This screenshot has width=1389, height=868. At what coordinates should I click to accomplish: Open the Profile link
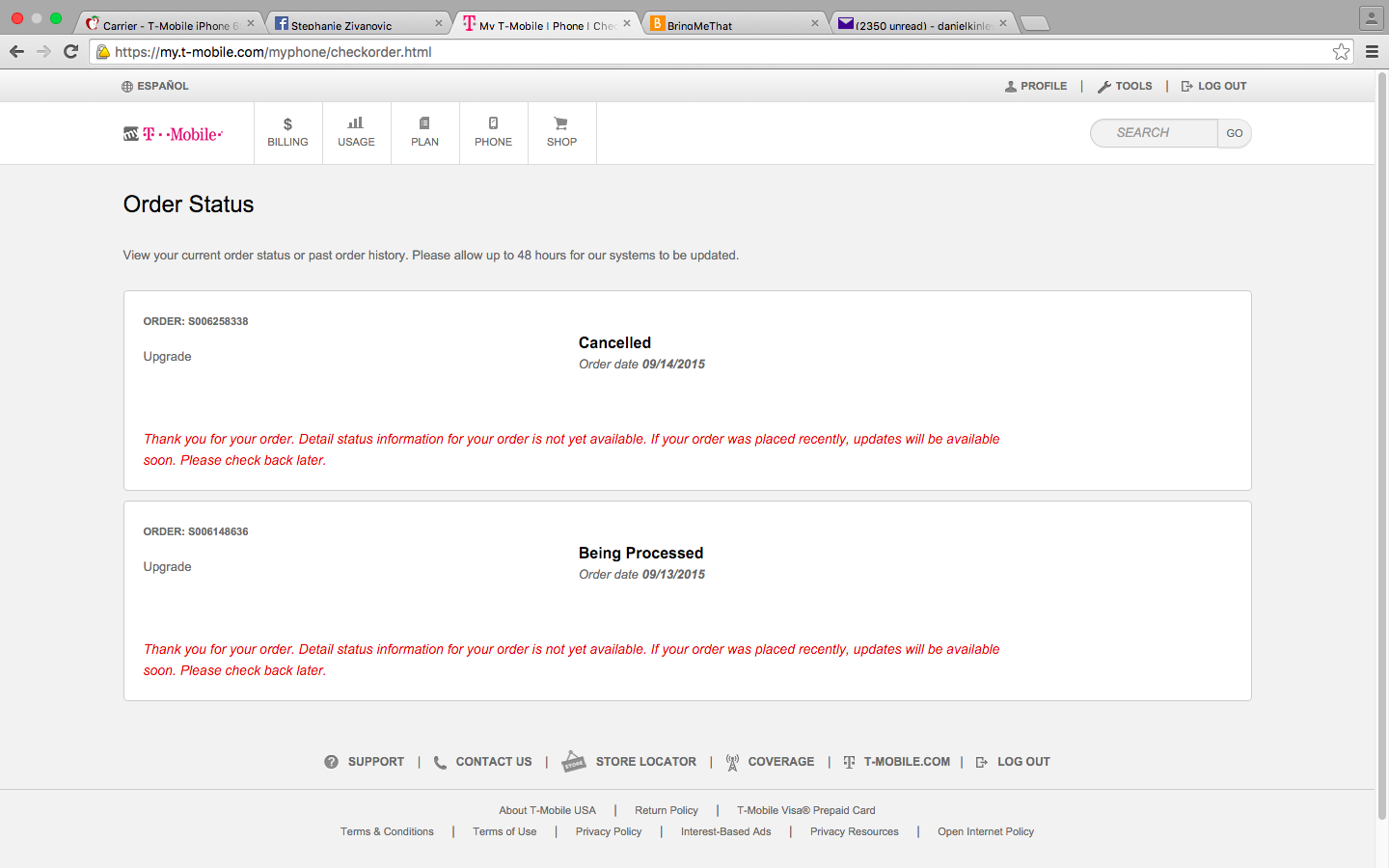[x=1044, y=87]
